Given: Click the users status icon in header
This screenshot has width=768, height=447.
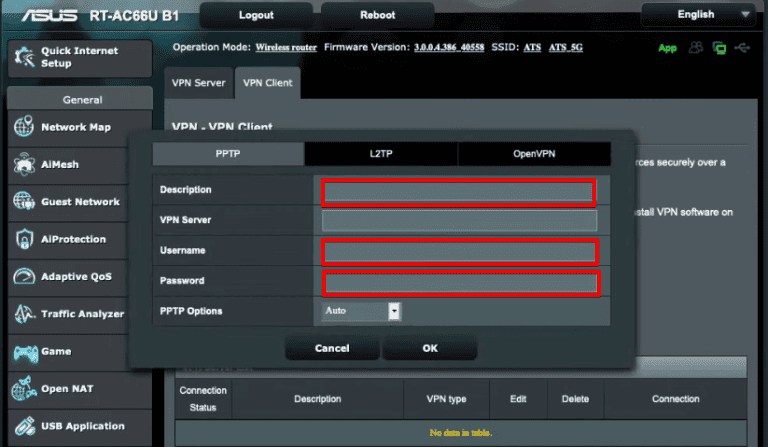Looking at the screenshot, I should pyautogui.click(x=696, y=47).
